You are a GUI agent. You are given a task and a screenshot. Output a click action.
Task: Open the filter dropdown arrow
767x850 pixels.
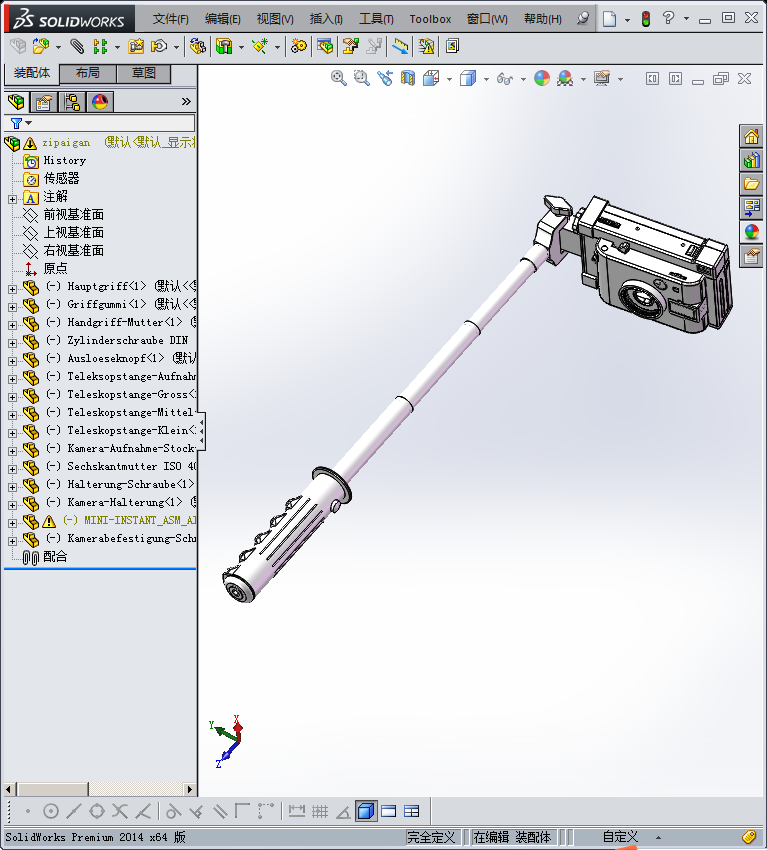click(29, 123)
